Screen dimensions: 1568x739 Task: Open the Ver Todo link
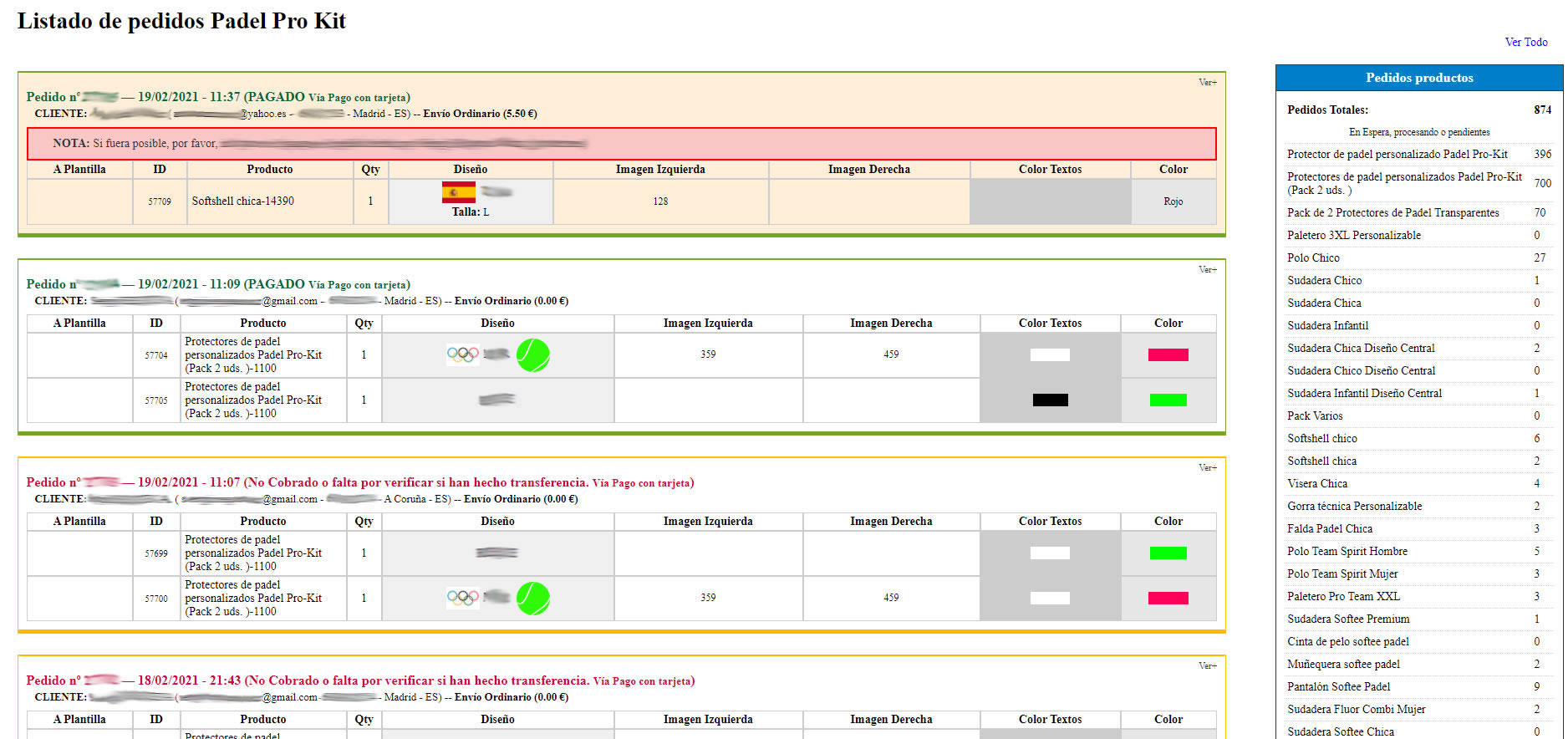coord(1526,42)
